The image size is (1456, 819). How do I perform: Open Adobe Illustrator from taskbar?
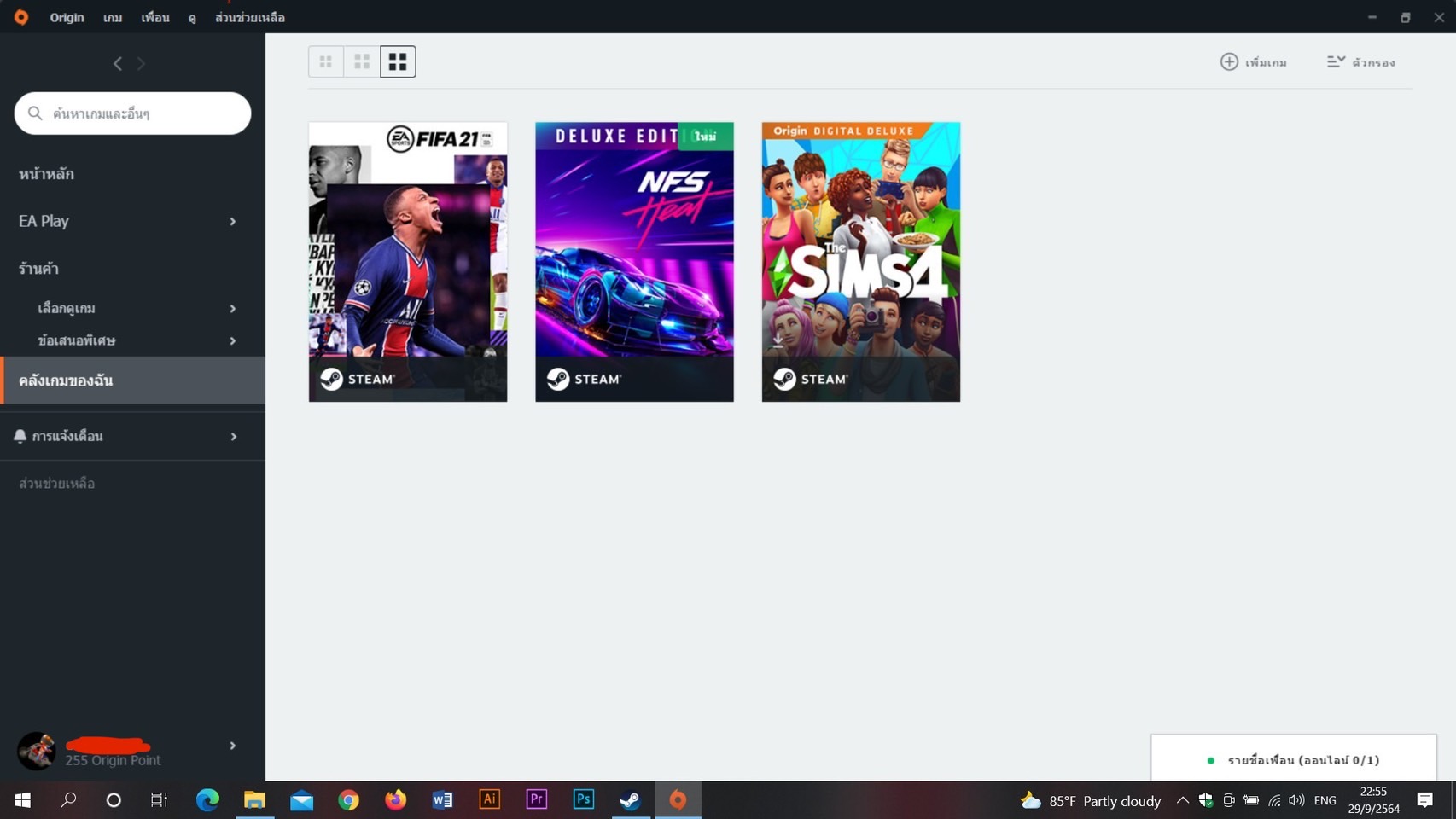489,800
